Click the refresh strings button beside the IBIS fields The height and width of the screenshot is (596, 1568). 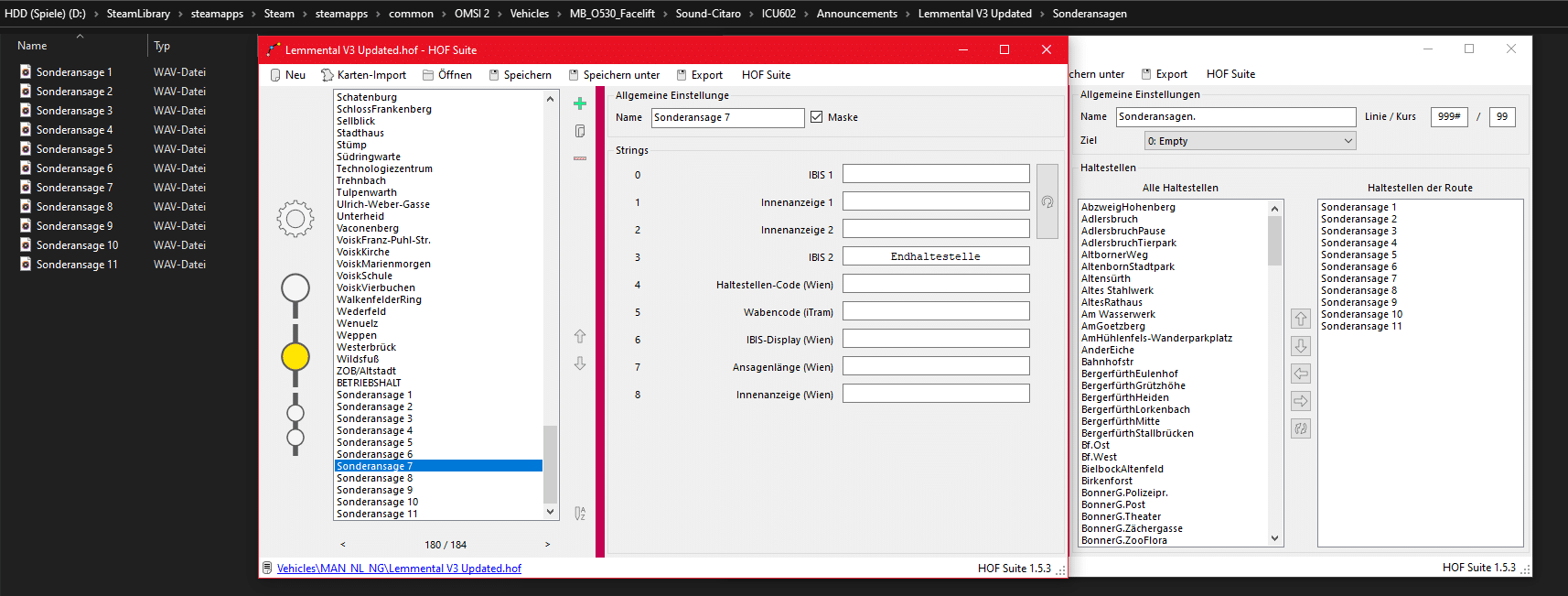(x=1047, y=201)
